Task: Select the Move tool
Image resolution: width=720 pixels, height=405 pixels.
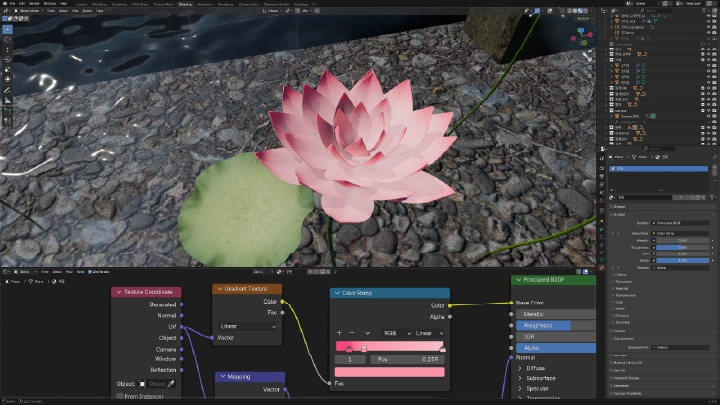Action: coord(7,50)
